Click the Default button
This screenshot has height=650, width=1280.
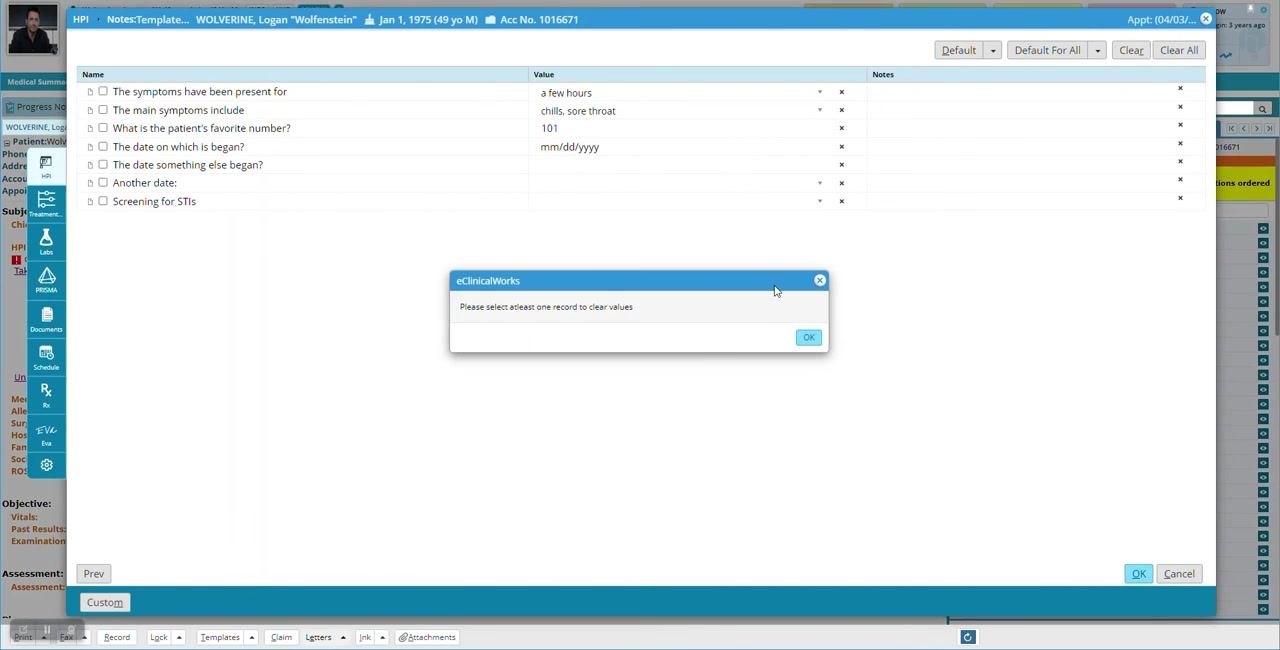[x=959, y=50]
